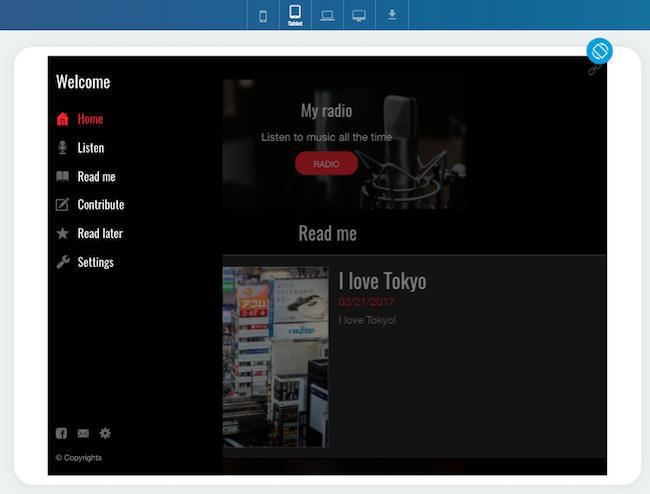Open the Listen menu item
Image resolution: width=650 pixels, height=494 pixels.
tap(90, 148)
